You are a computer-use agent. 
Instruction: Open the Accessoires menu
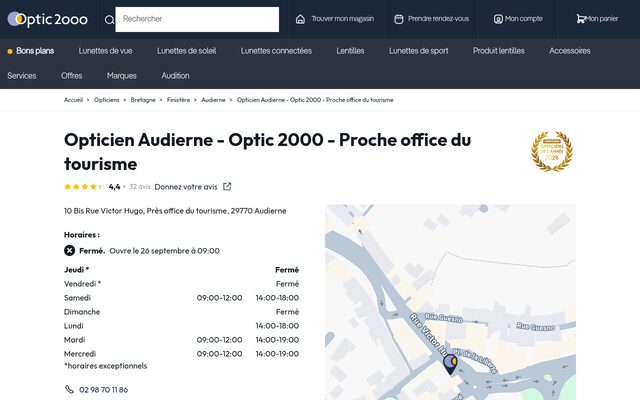[569, 51]
